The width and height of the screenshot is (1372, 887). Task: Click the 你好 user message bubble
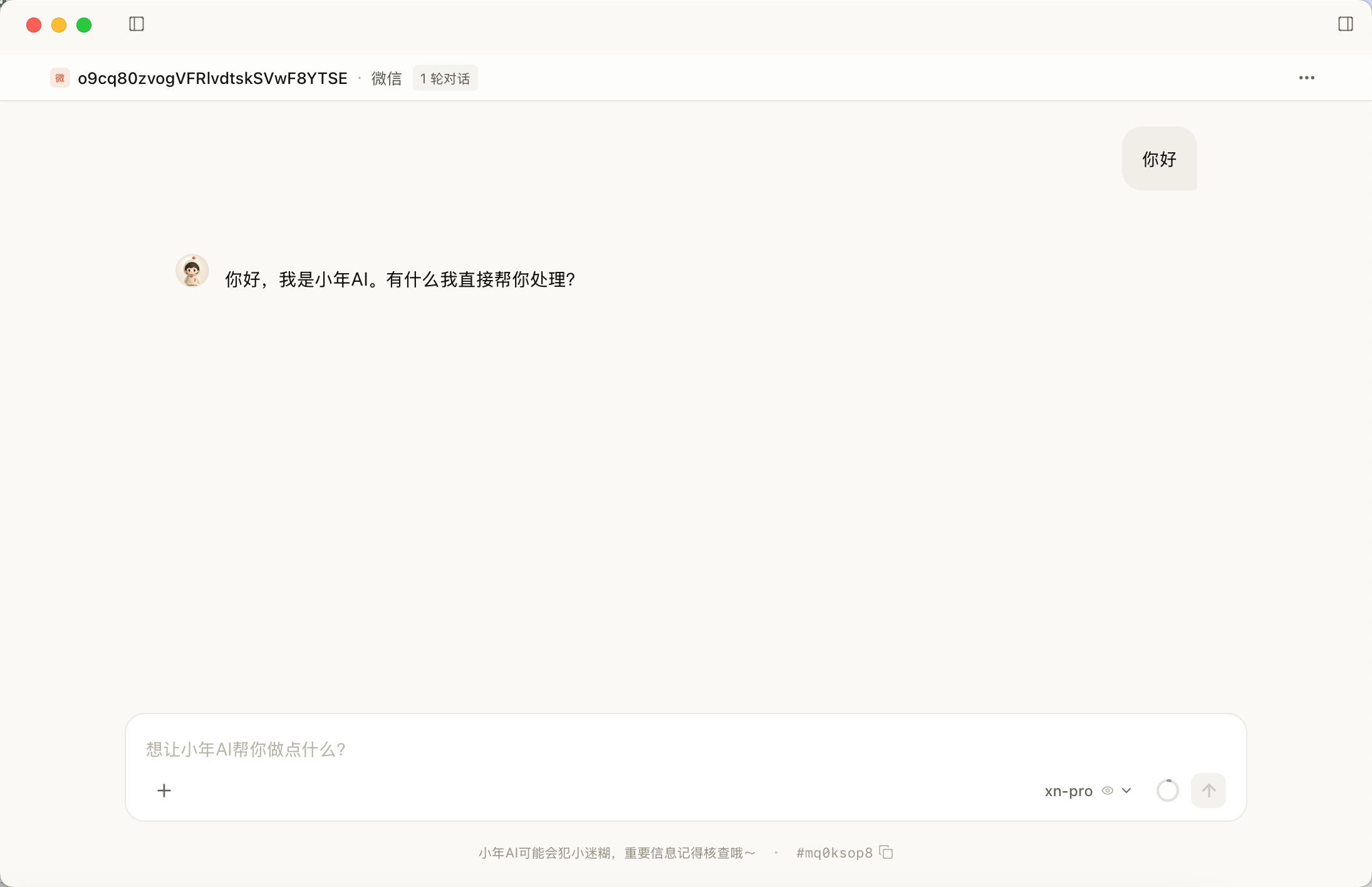pos(1159,158)
